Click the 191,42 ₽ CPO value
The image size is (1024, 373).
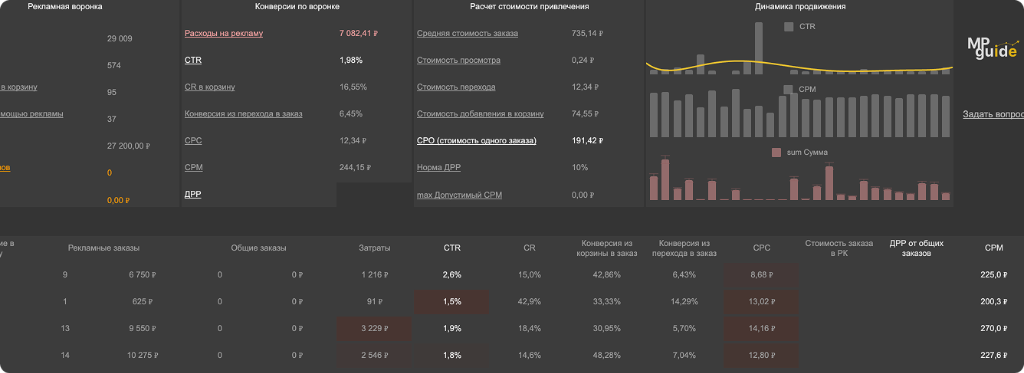click(587, 140)
